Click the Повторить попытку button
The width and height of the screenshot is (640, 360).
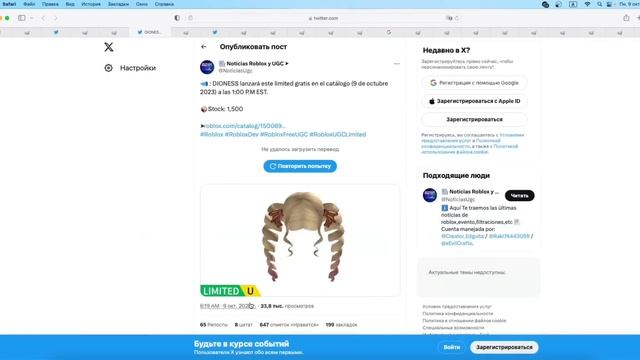point(300,166)
